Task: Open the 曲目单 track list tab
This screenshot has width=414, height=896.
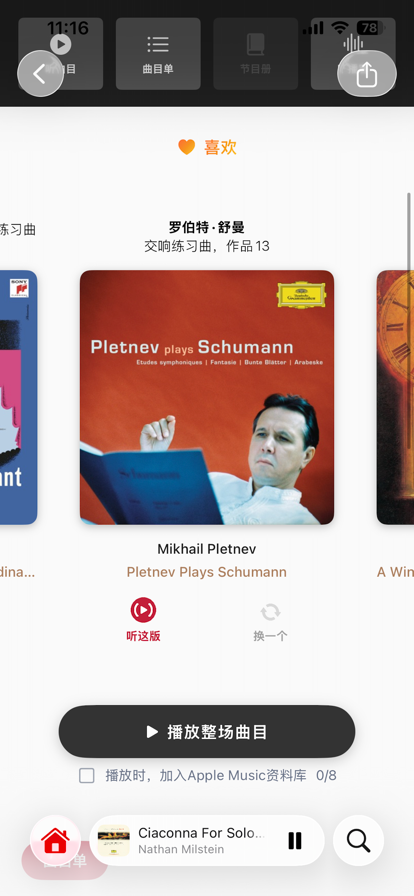Action: pos(158,54)
